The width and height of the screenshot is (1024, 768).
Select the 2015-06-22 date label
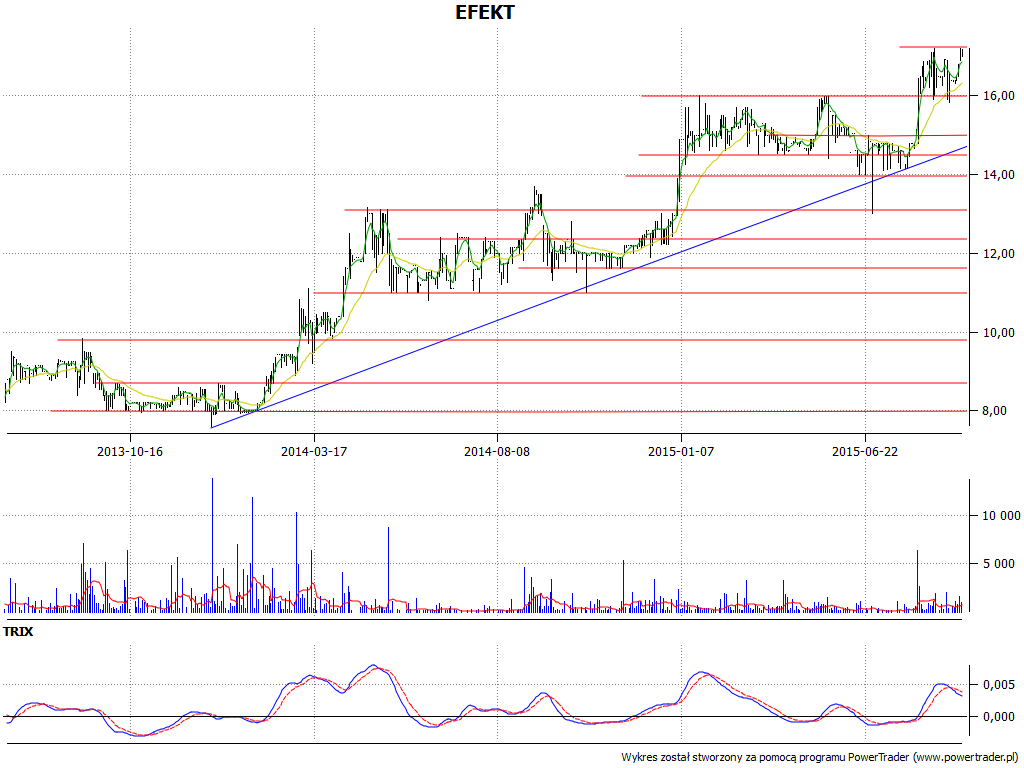(x=865, y=451)
